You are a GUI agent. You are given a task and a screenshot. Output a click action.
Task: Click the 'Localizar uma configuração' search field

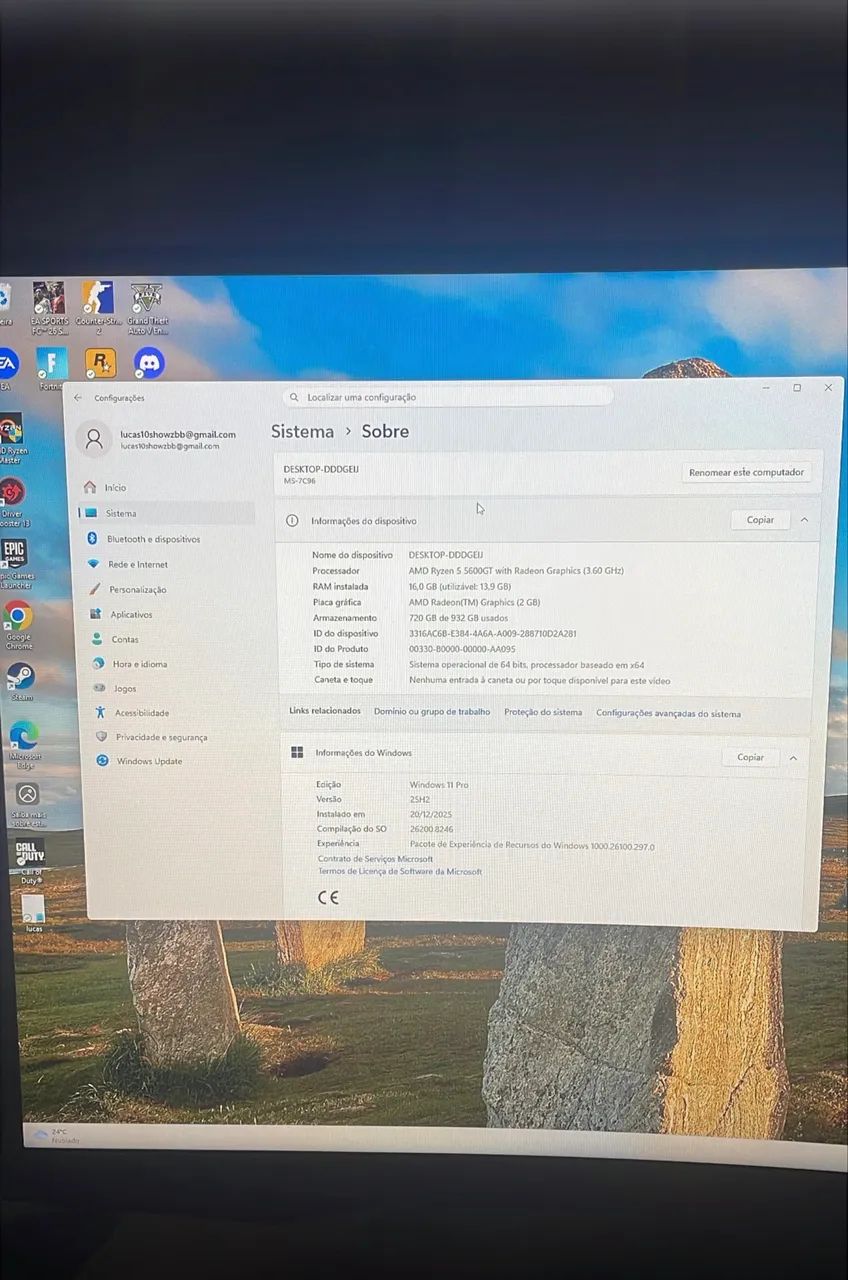point(447,397)
